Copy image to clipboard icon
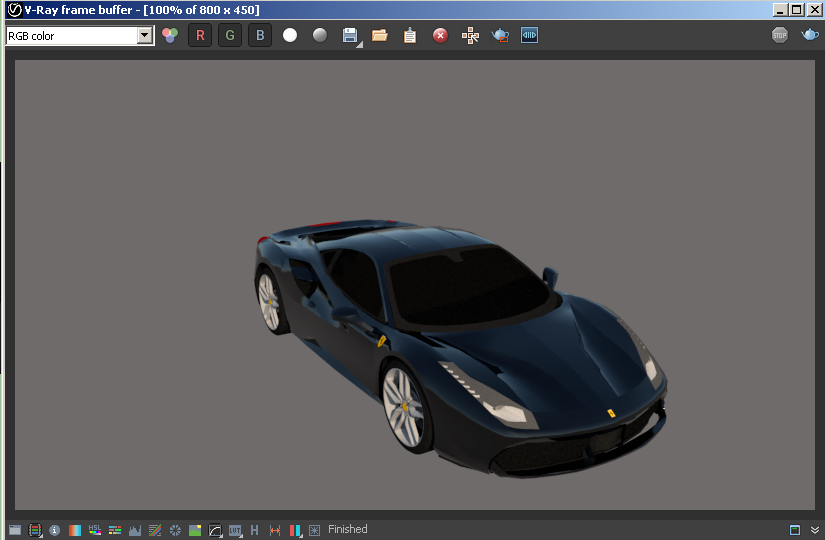The image size is (826, 540). (410, 35)
